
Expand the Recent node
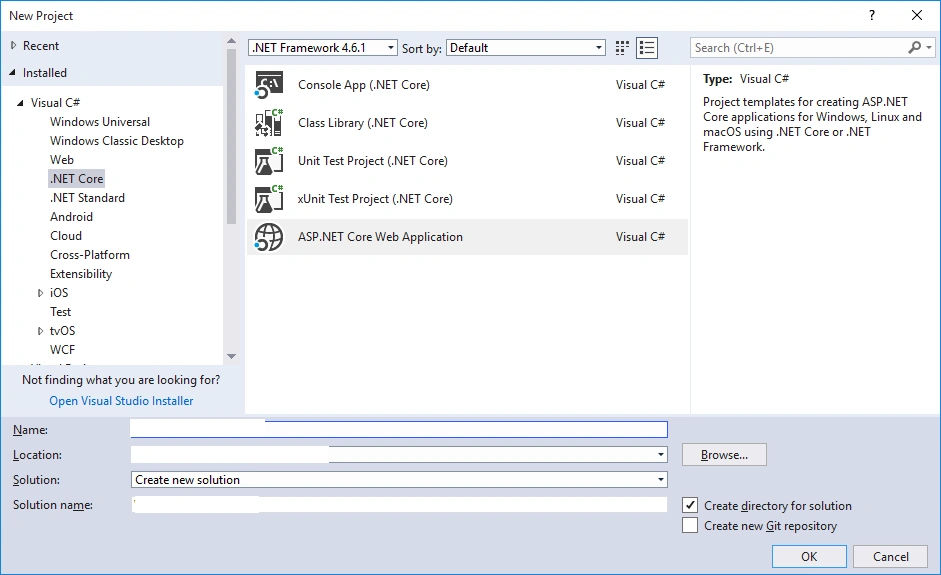point(13,45)
